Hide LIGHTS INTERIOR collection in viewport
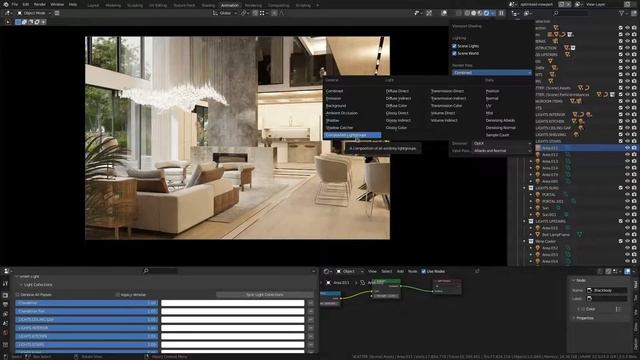 [x=627, y=115]
